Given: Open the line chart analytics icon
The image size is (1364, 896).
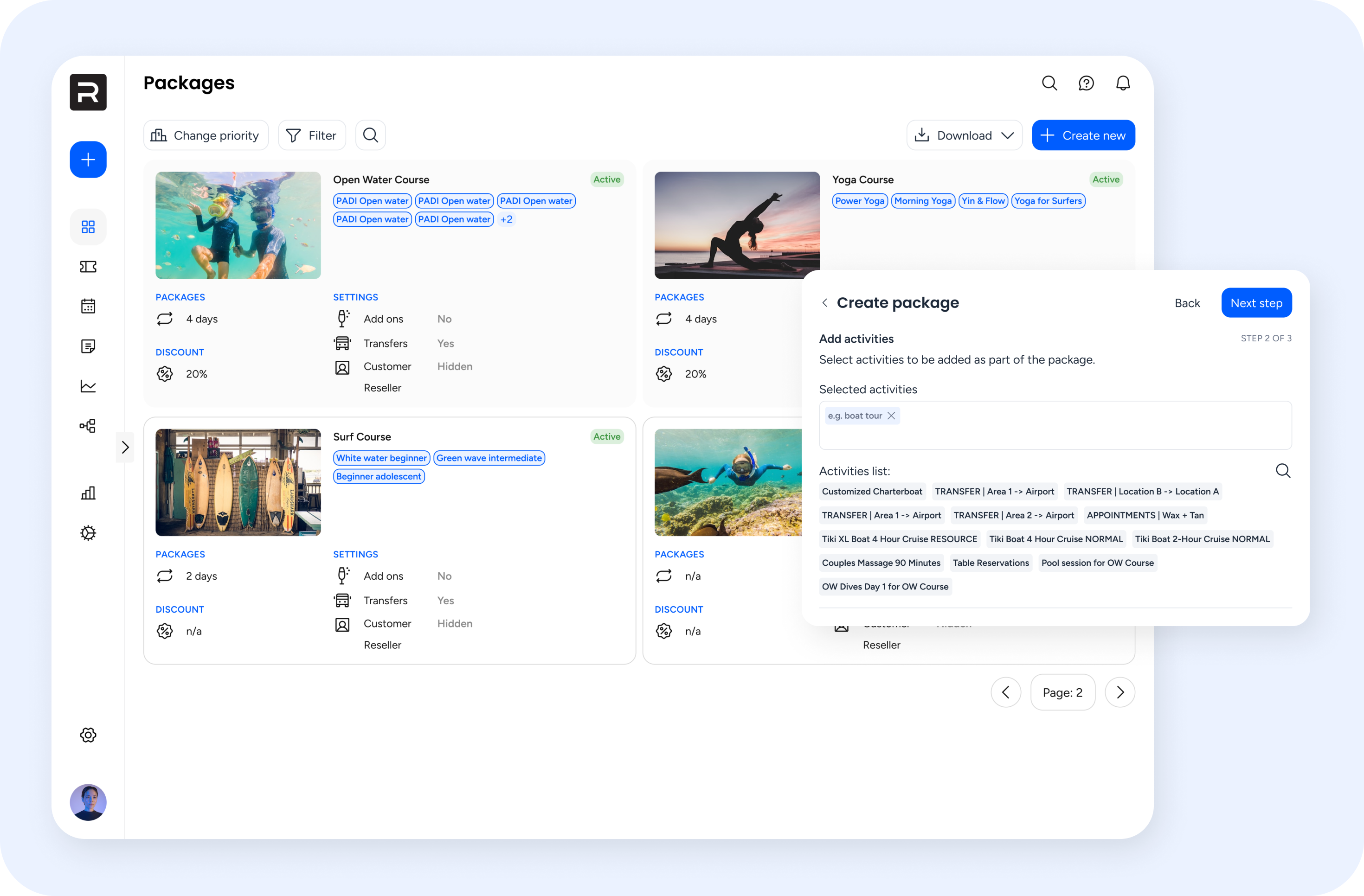Looking at the screenshot, I should click(x=88, y=385).
